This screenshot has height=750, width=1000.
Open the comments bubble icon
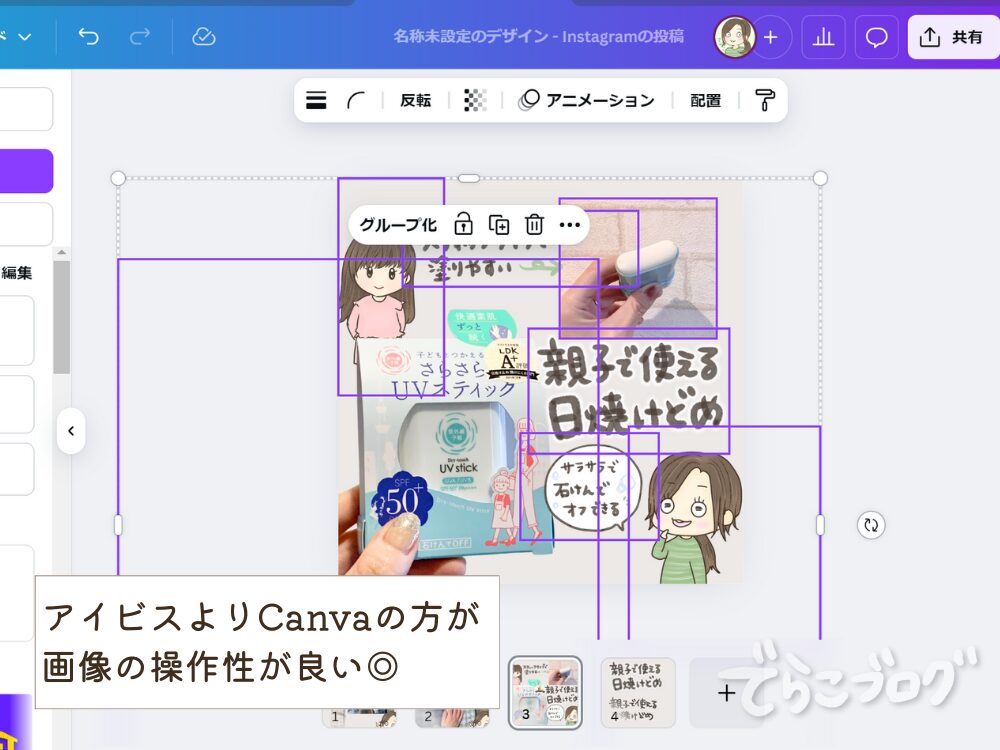click(876, 37)
